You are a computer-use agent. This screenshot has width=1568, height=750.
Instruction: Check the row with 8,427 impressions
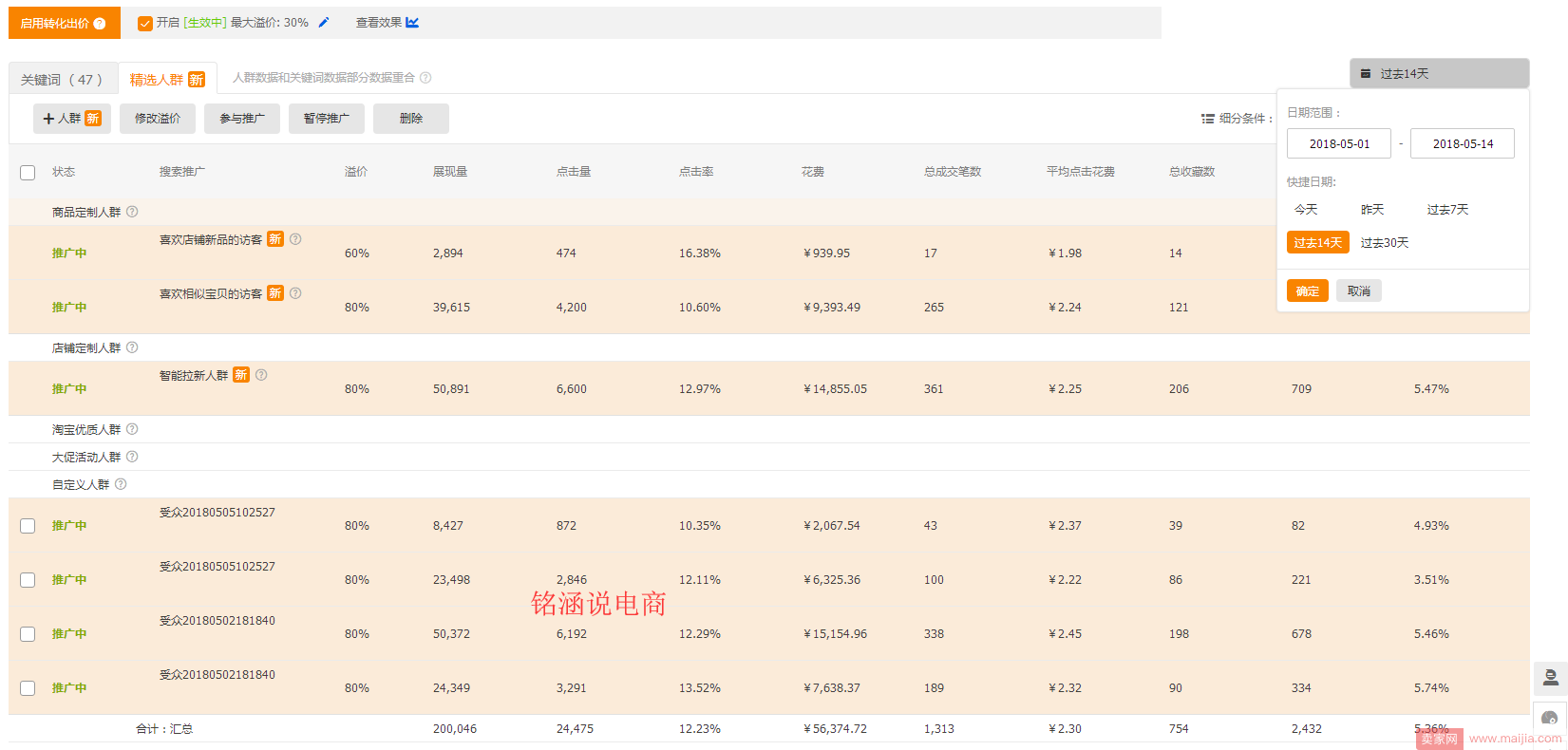click(x=28, y=526)
